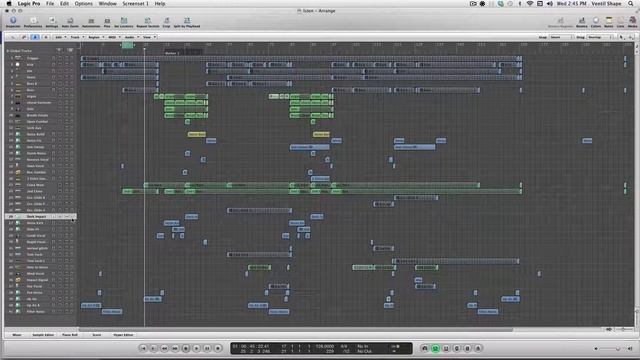Open the Track dropdown menu
The height and width of the screenshot is (360, 640).
tap(77, 37)
